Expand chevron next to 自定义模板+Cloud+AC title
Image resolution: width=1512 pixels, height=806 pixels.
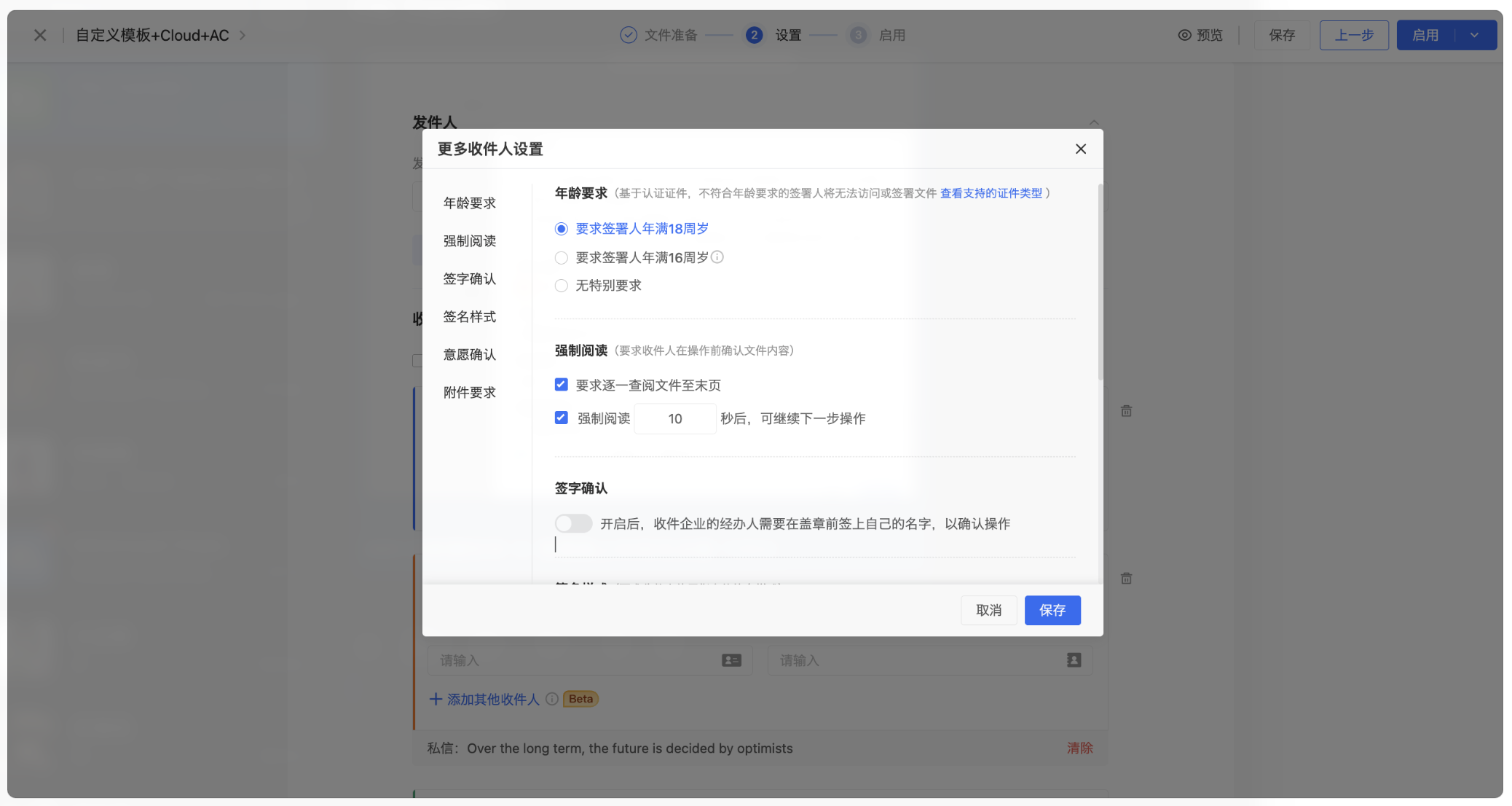tap(243, 35)
